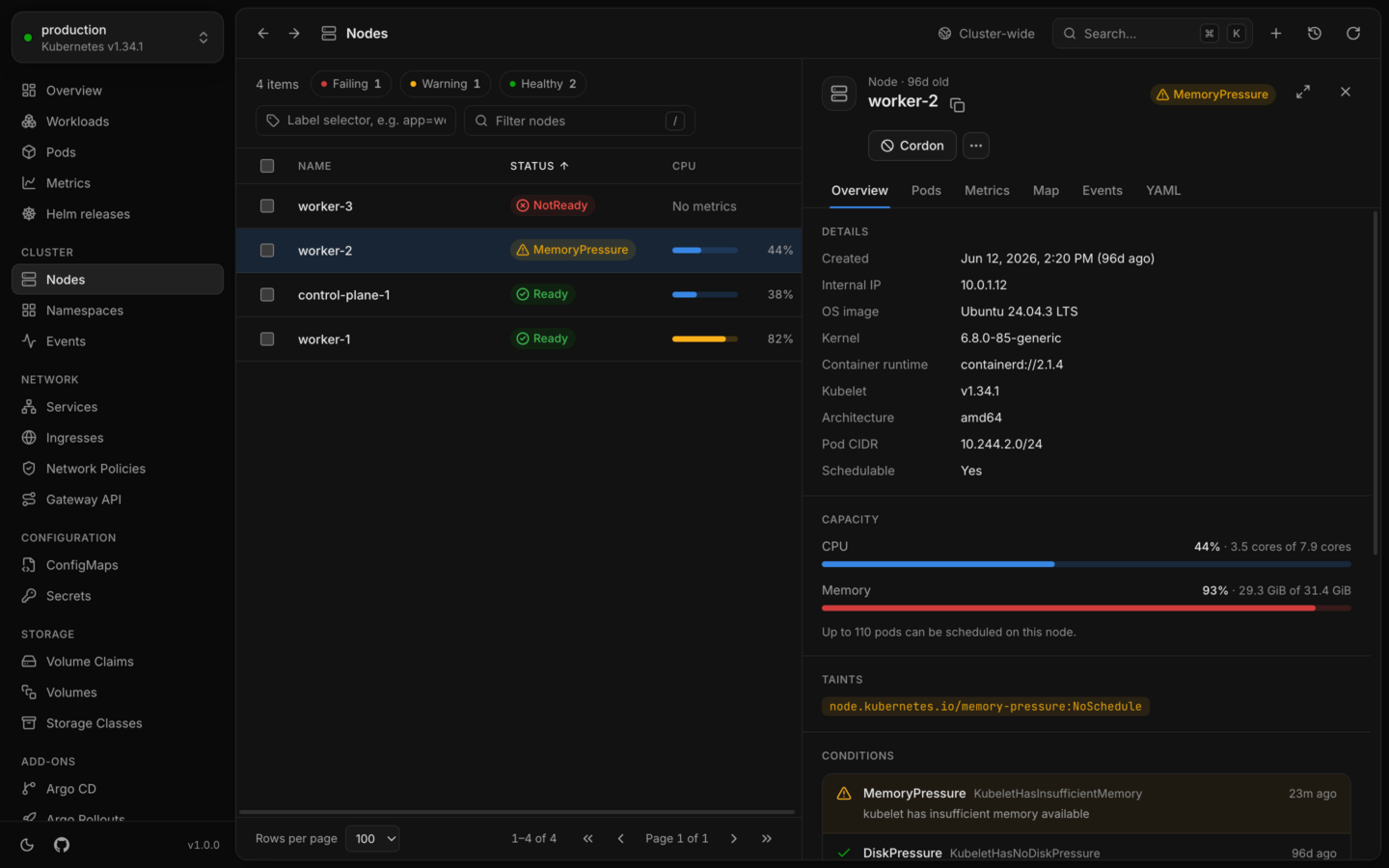Open the history clock icon
1389x868 pixels.
tap(1315, 34)
